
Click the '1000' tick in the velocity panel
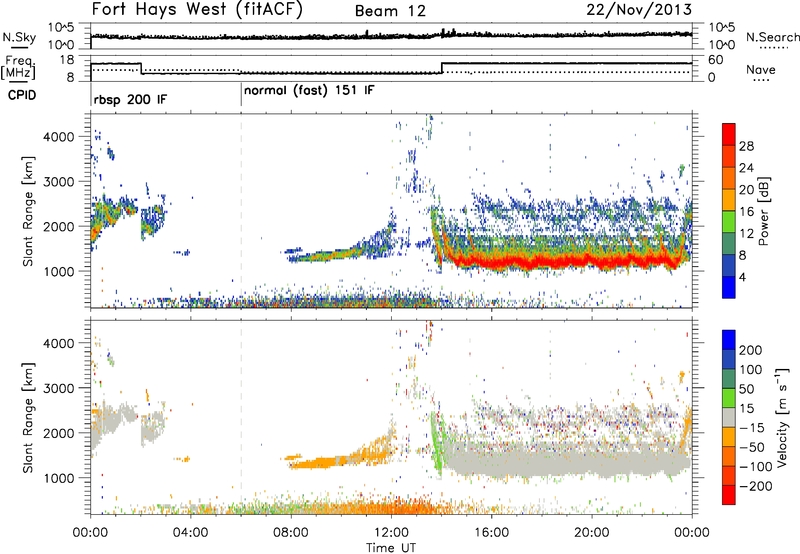(x=59, y=478)
